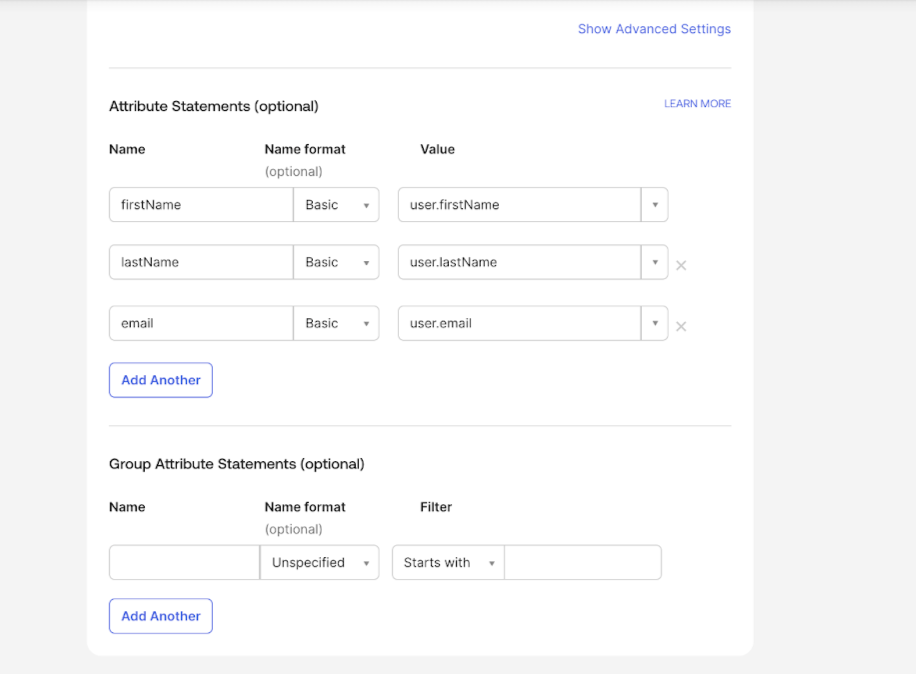This screenshot has width=916, height=674.
Task: Click Add Another under Group Attribute Statements
Action: 161,616
